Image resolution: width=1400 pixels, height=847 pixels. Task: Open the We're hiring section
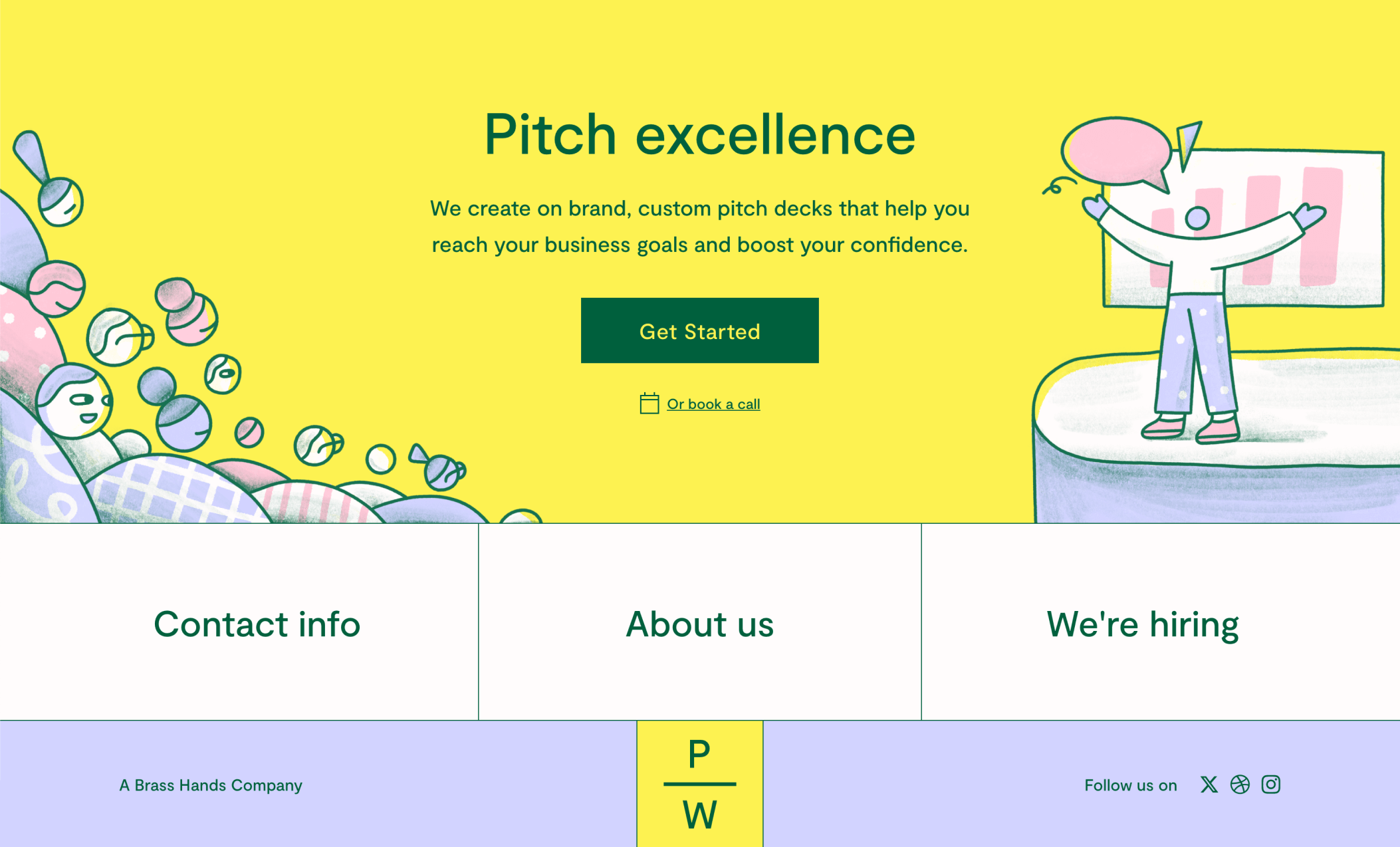pyautogui.click(x=1143, y=624)
